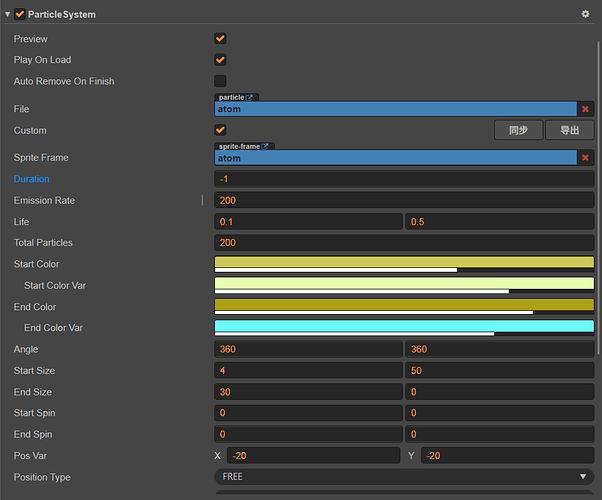602x500 pixels.
Task: Click the particle type link icon
Action: (x=250, y=97)
